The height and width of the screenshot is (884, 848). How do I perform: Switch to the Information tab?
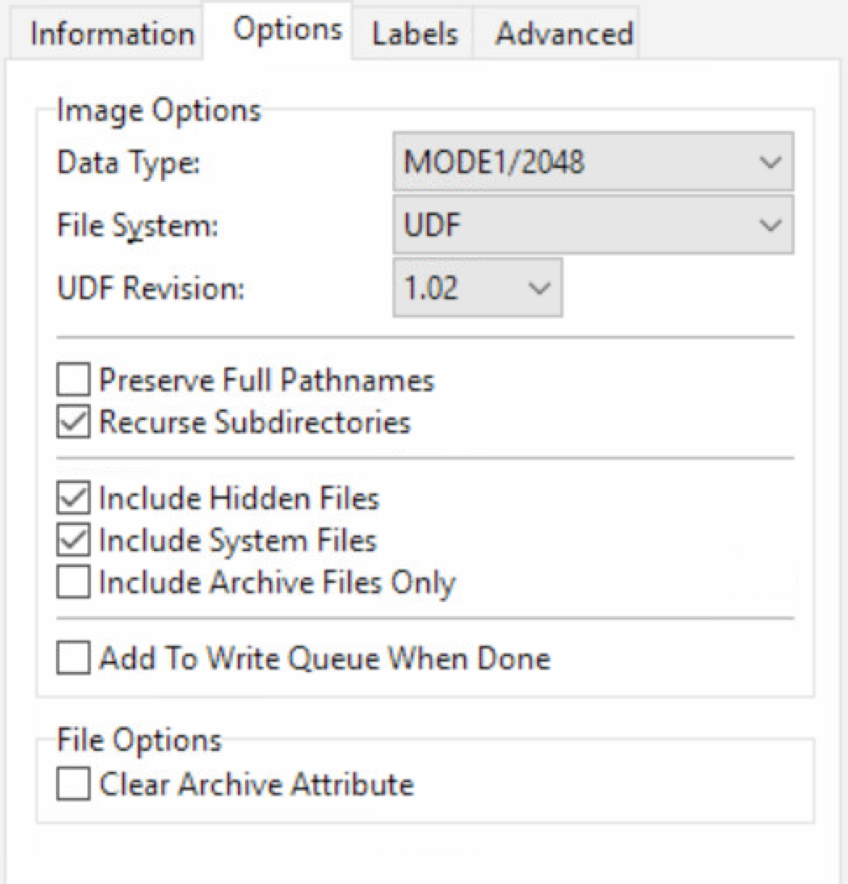click(112, 33)
